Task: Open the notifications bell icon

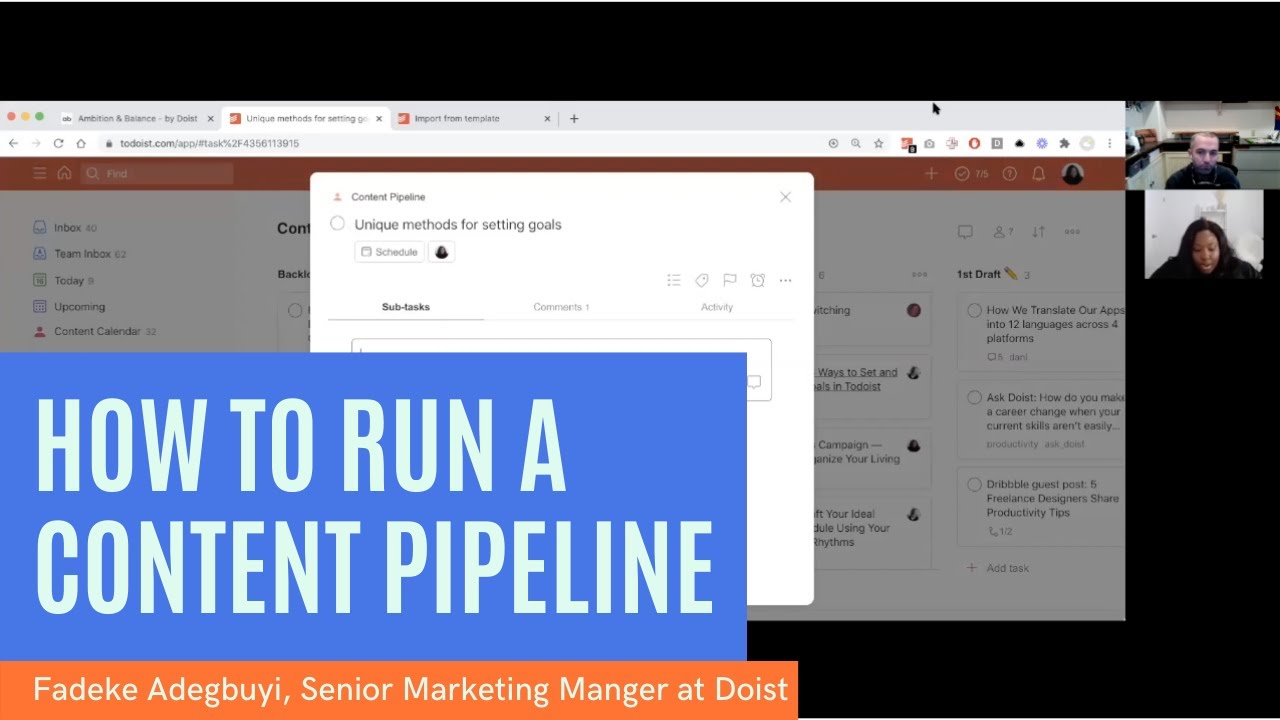Action: click(x=1039, y=174)
